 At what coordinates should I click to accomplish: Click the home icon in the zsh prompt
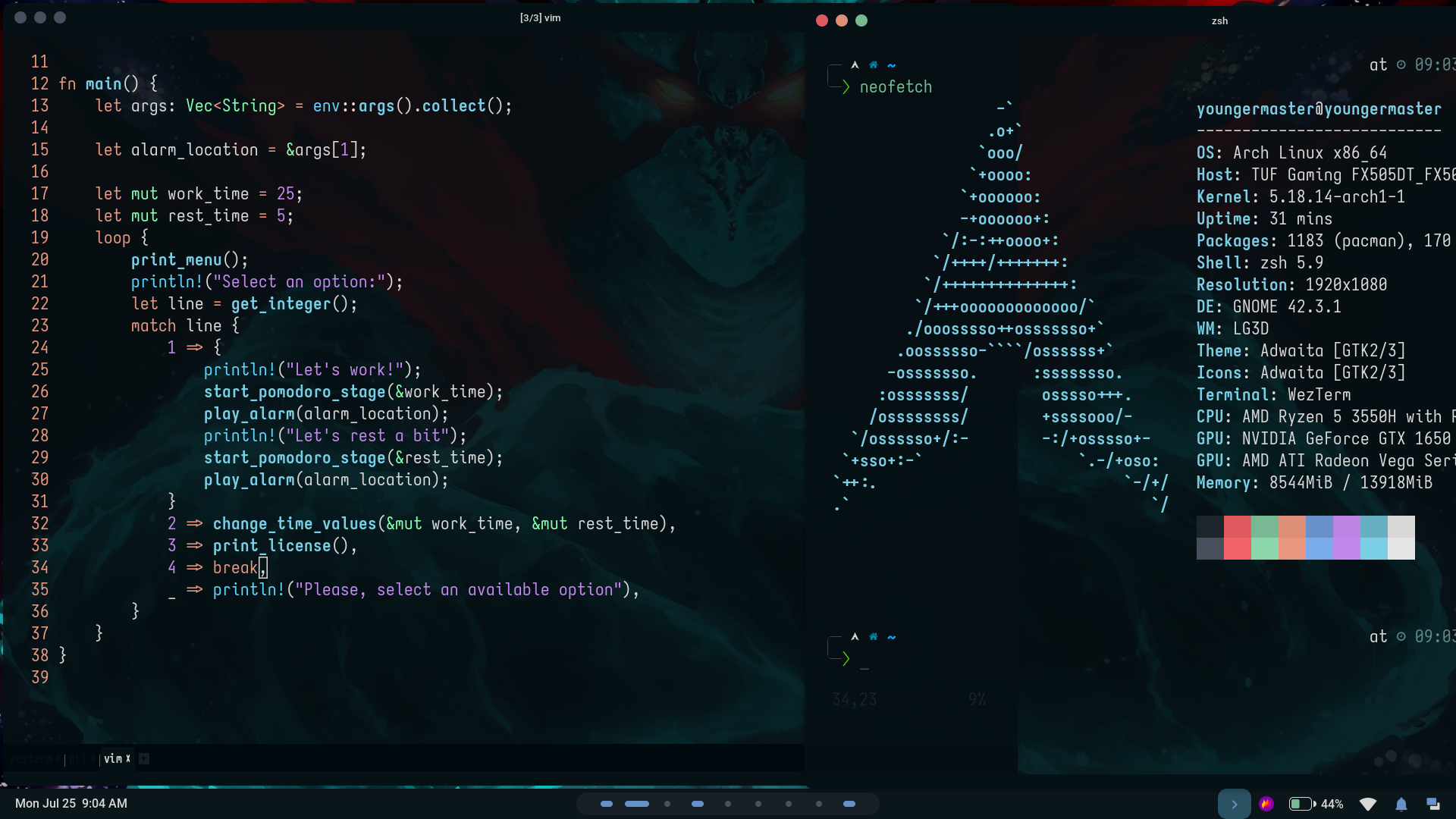coord(873,65)
